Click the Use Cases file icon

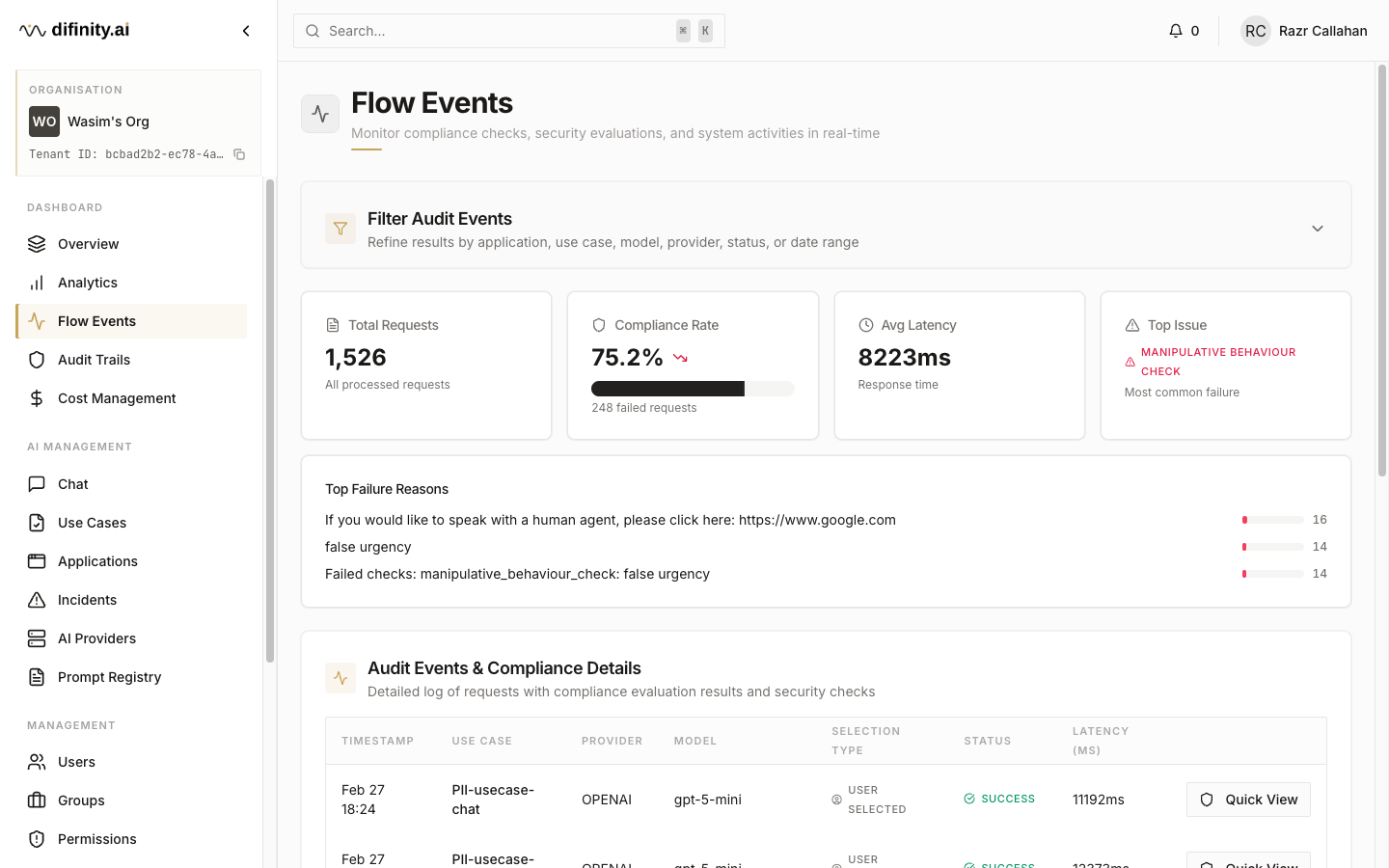coord(37,523)
